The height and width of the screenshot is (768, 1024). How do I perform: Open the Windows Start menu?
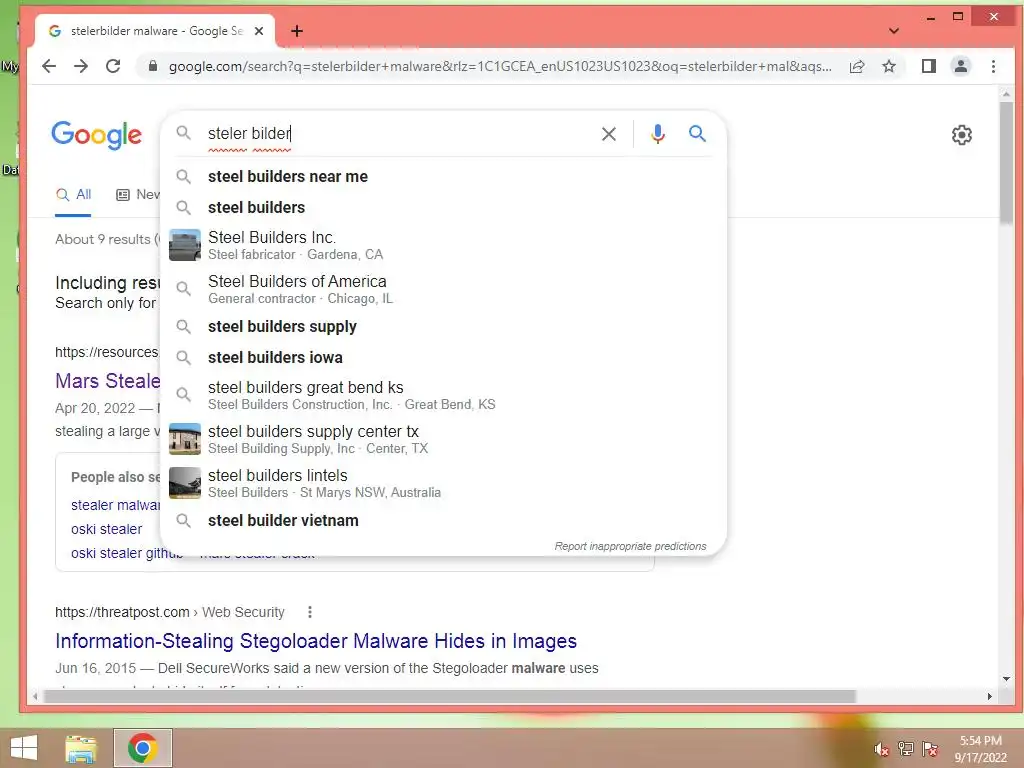(24, 748)
